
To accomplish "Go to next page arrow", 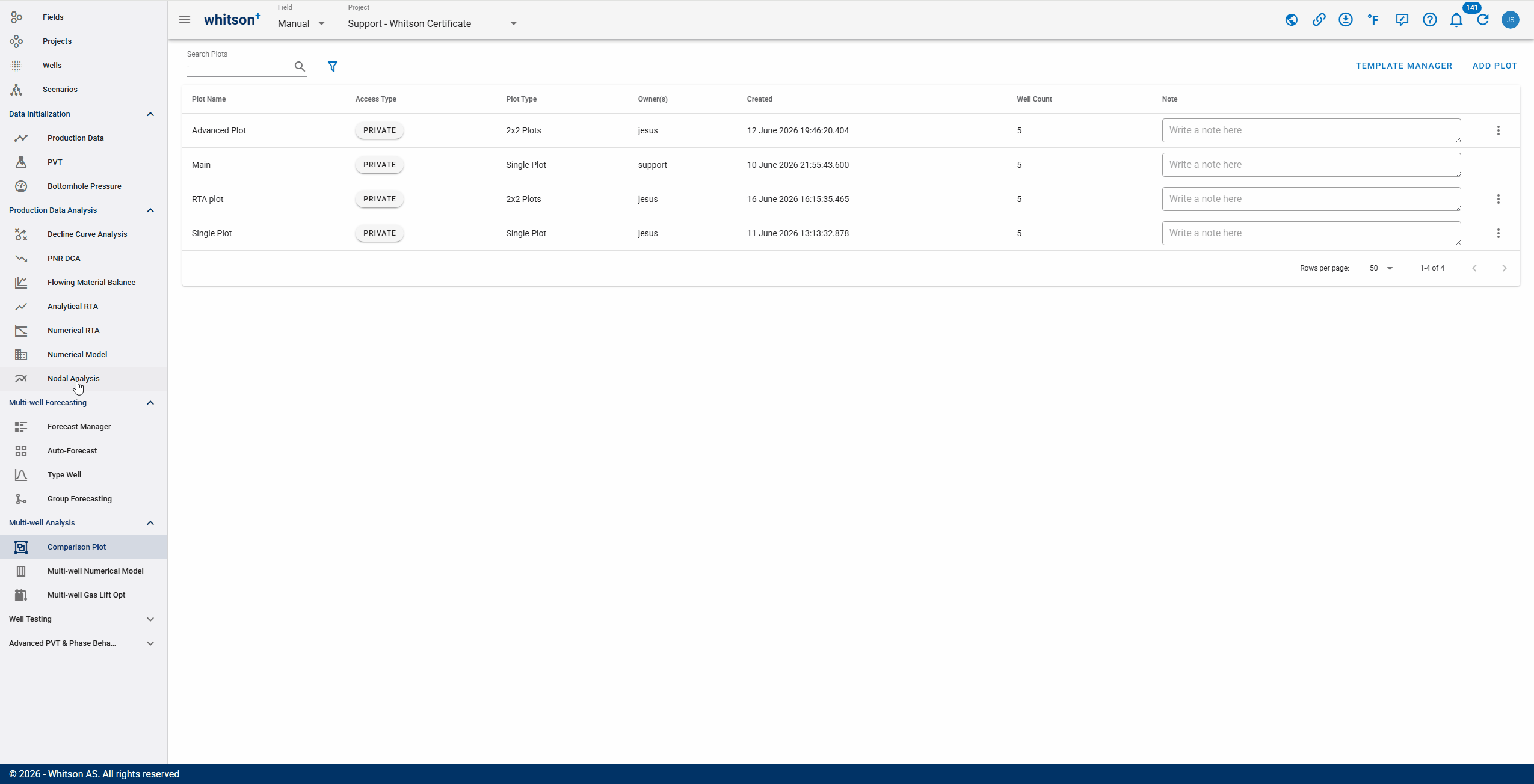I will click(1505, 268).
